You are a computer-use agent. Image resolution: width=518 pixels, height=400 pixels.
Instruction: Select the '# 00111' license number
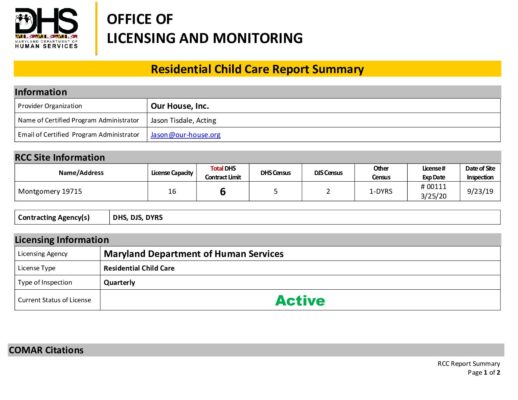click(x=433, y=187)
